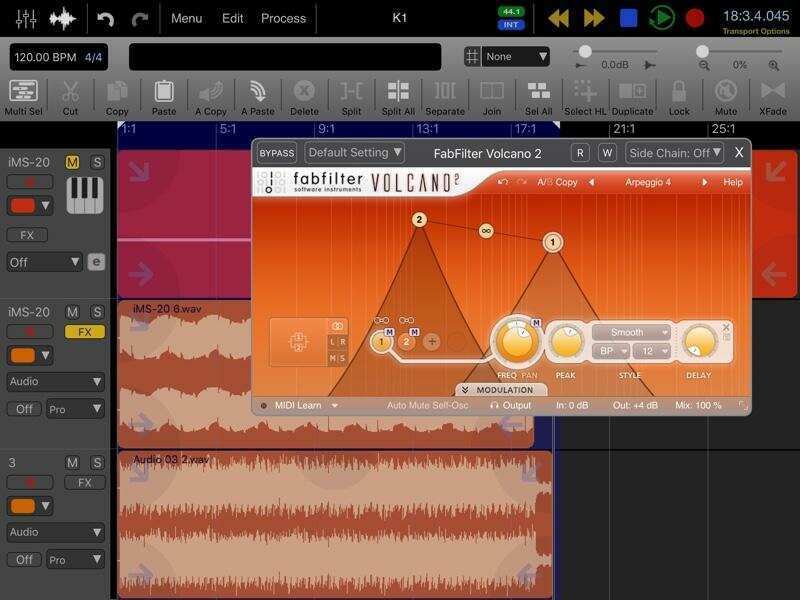Viewport: 800px width, 600px height.
Task: Solo the first iMS-20 track
Action: 96,162
